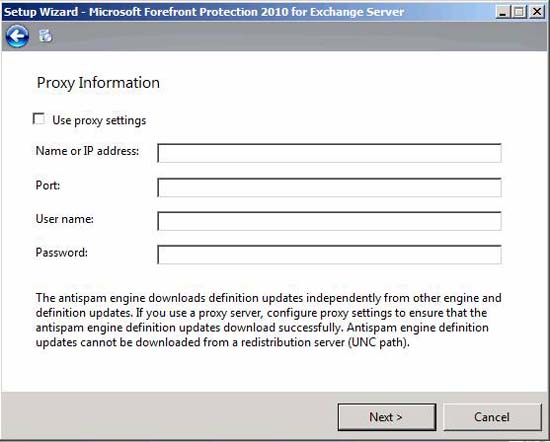
Task: Click the Proxy Information heading
Action: (x=98, y=83)
